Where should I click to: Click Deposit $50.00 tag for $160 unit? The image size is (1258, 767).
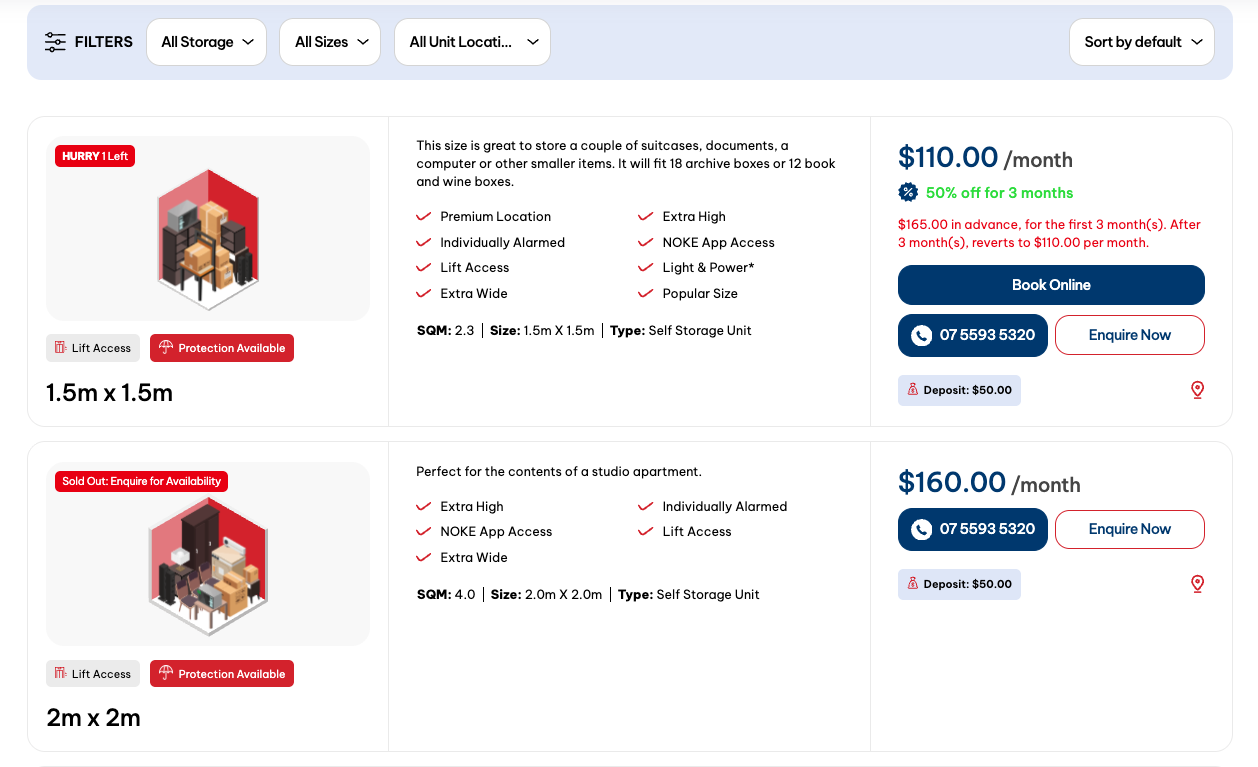(x=959, y=584)
